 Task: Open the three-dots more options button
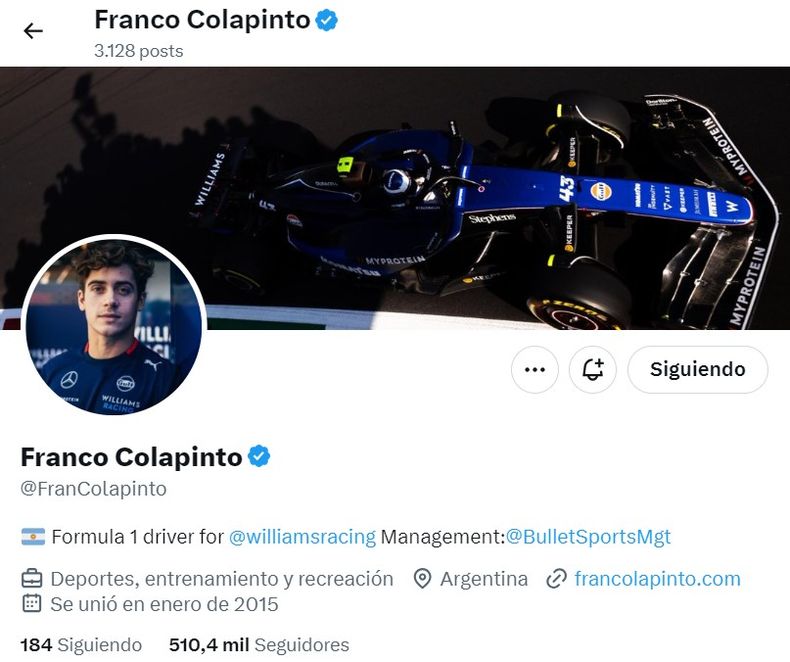(x=534, y=370)
